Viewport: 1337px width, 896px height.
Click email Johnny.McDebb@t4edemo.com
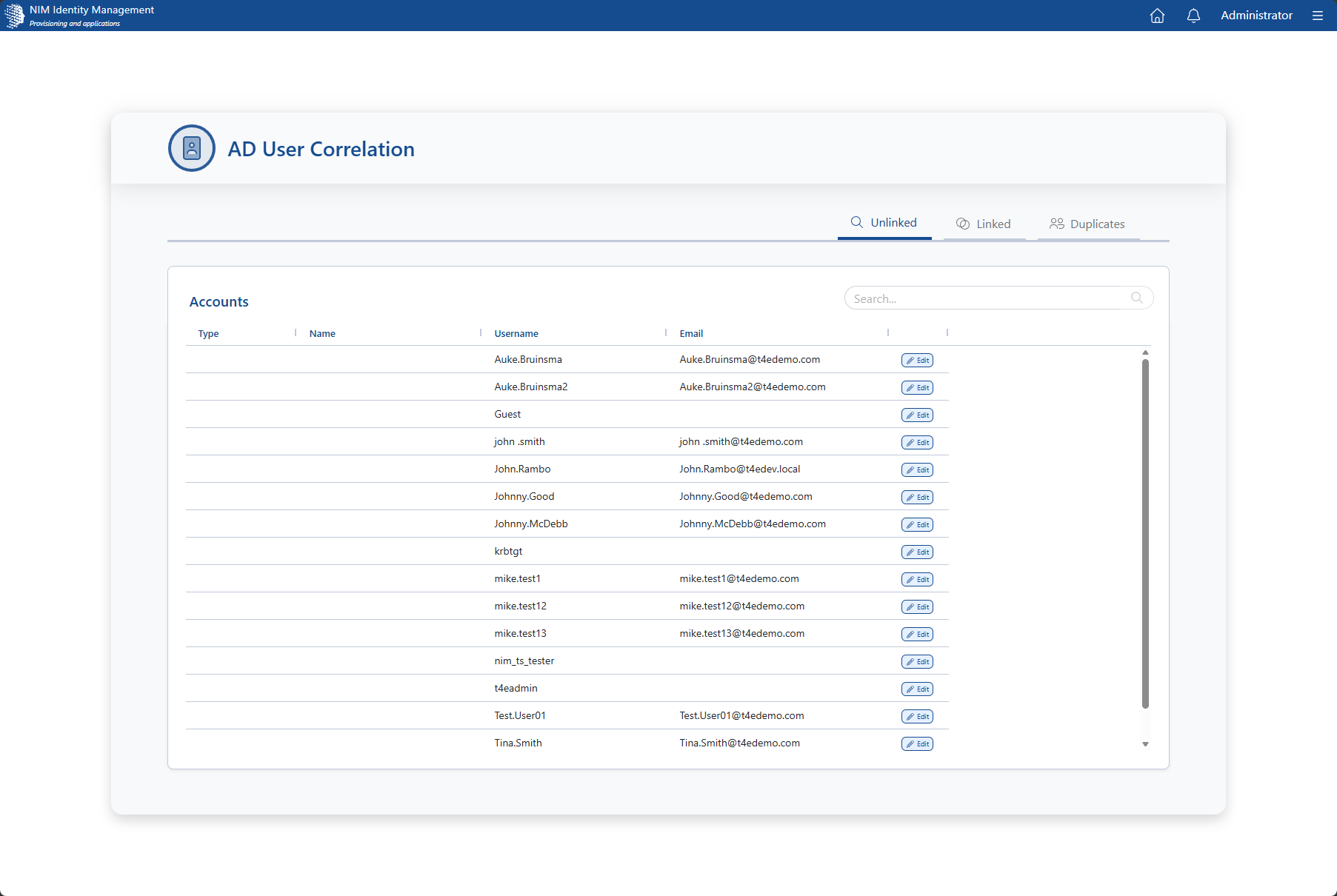coord(753,524)
